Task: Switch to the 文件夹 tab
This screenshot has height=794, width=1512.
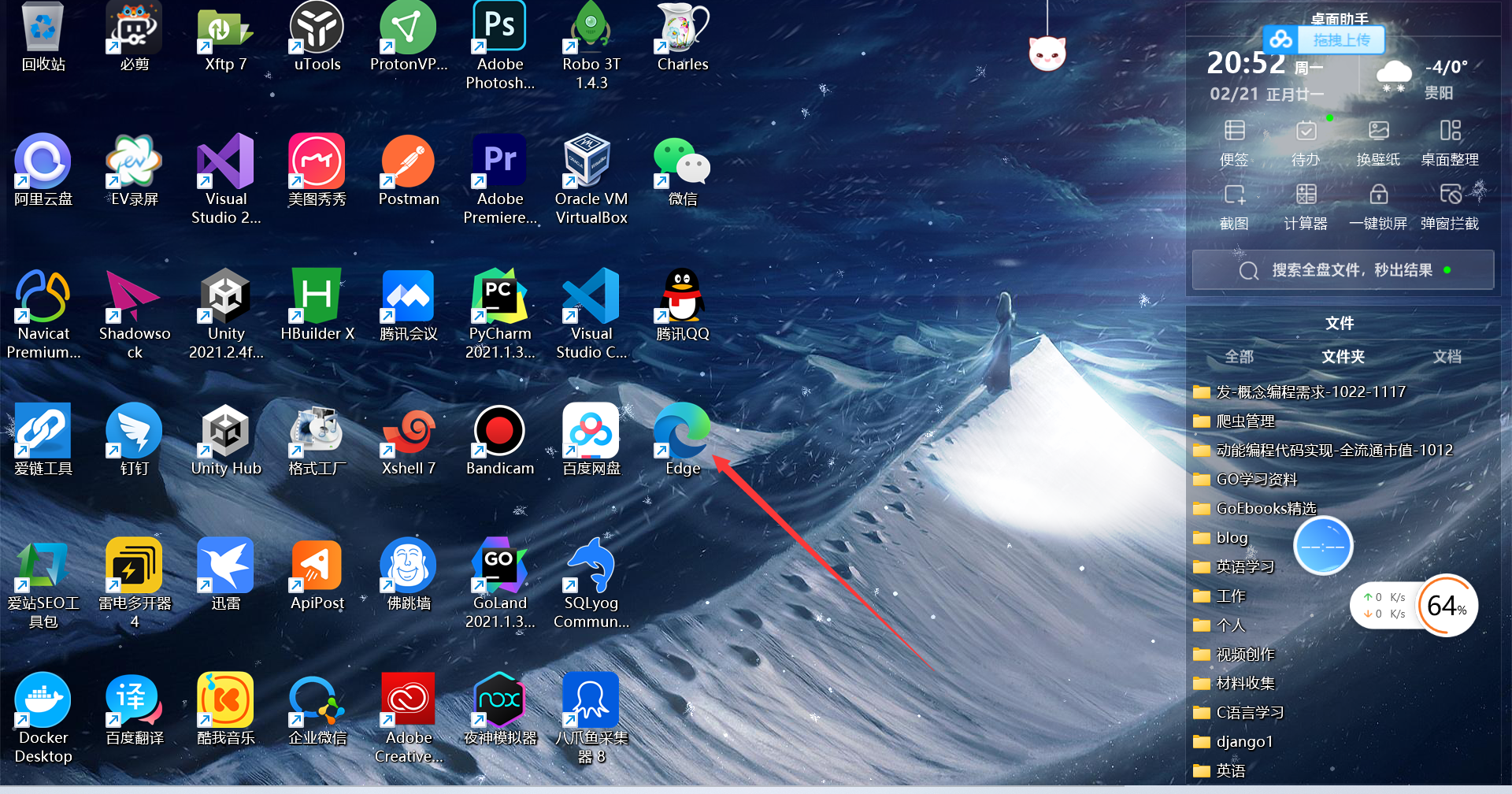Action: pyautogui.click(x=1343, y=356)
